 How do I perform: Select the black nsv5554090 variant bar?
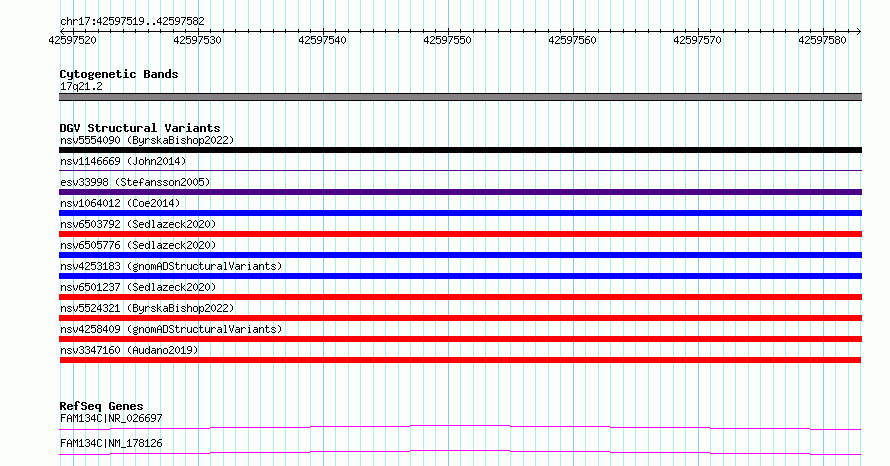pos(460,150)
